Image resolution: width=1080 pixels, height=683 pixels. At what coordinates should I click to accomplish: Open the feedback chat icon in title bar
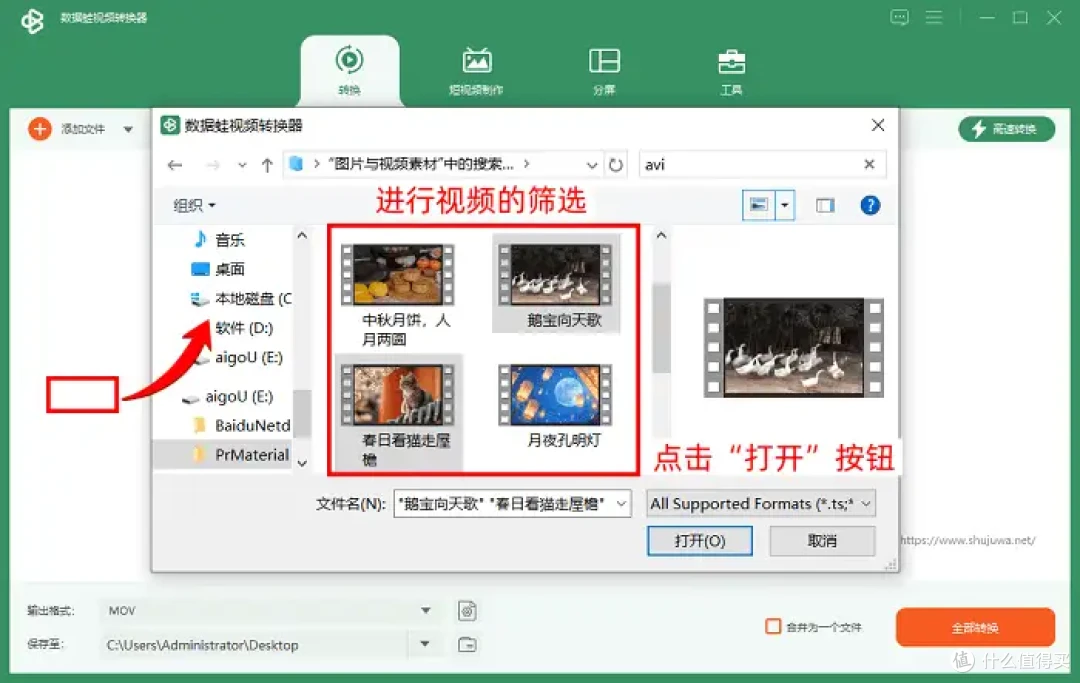pos(899,17)
